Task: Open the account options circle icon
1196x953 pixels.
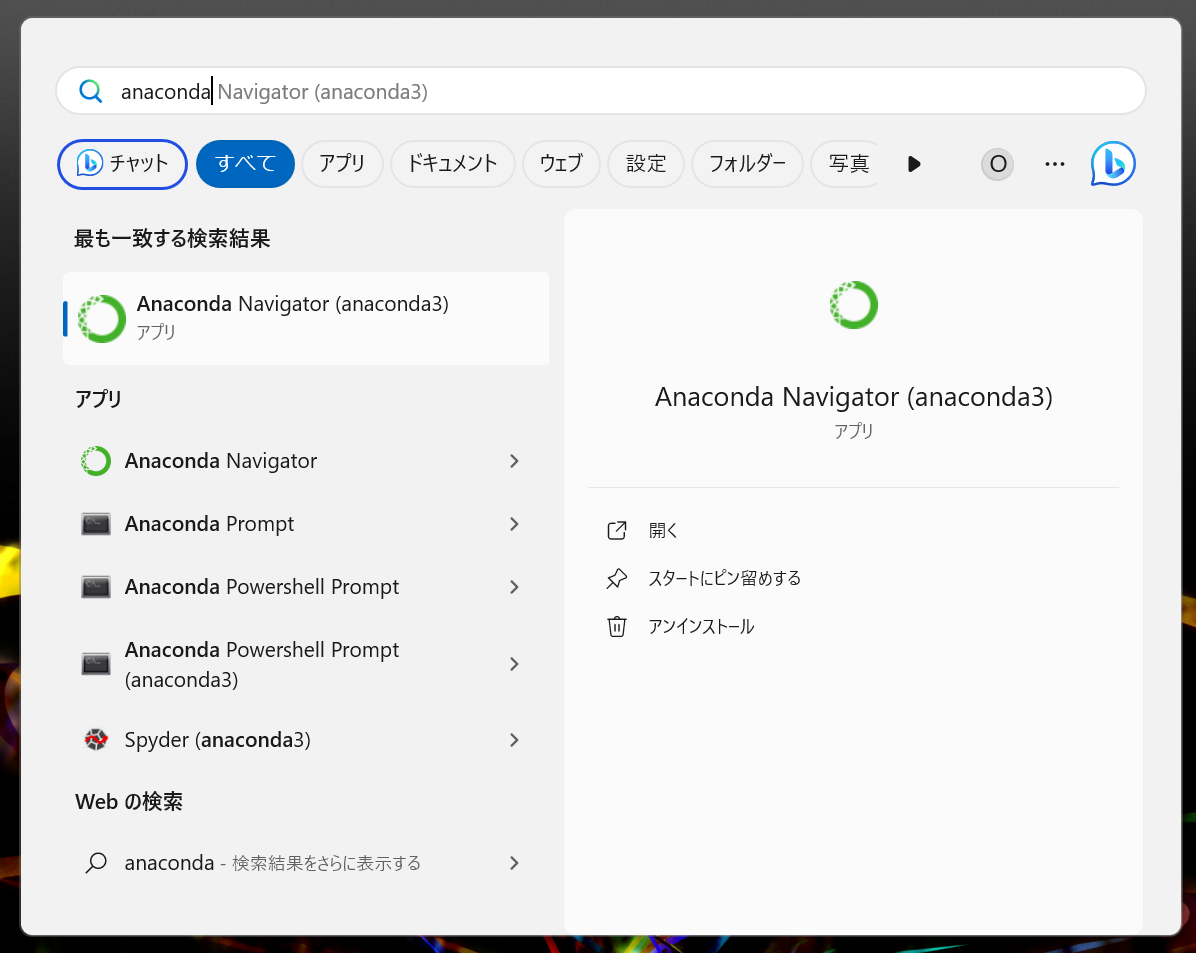Action: click(x=997, y=164)
